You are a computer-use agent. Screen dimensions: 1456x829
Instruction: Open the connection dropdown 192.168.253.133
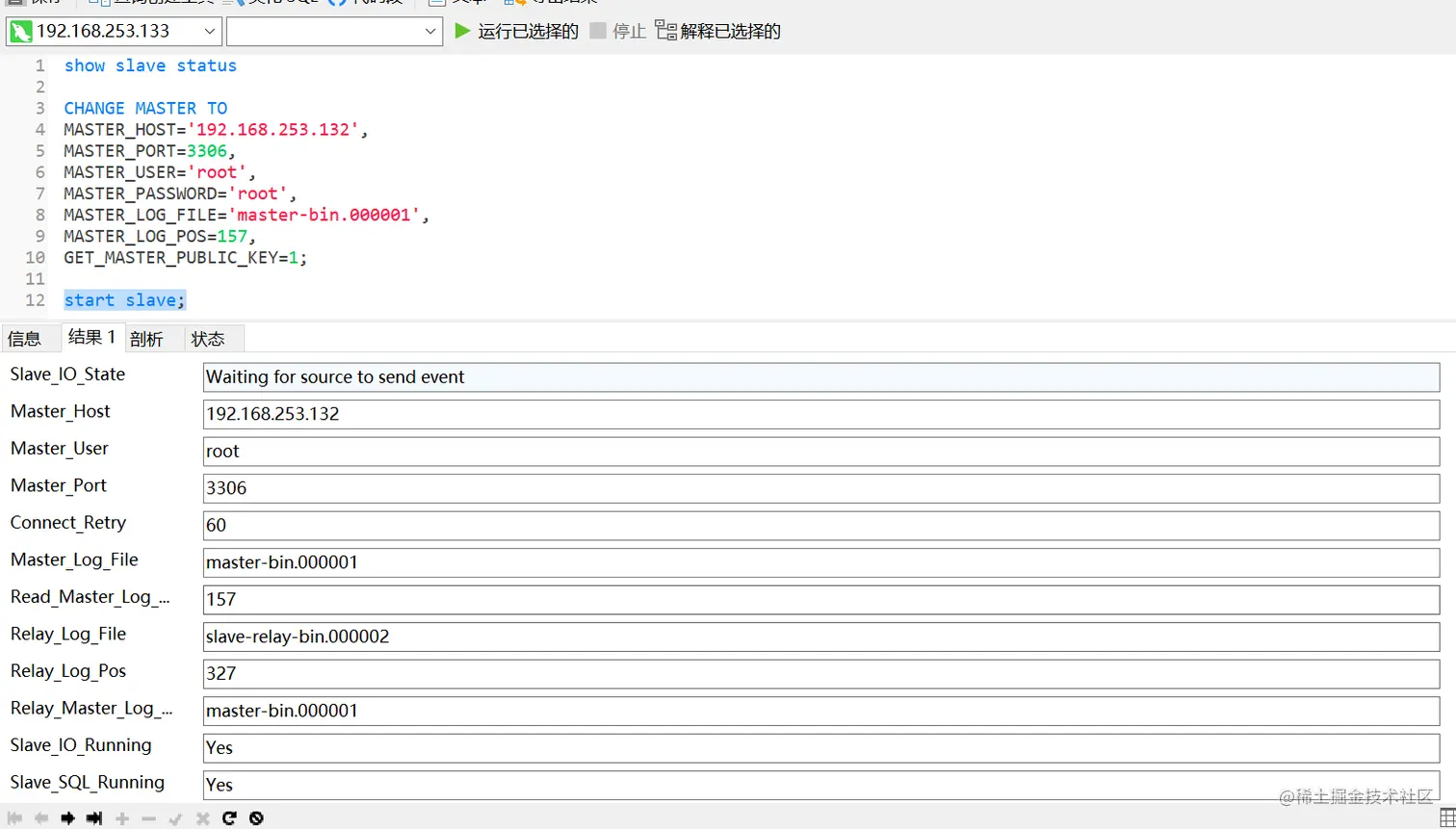pyautogui.click(x=114, y=31)
